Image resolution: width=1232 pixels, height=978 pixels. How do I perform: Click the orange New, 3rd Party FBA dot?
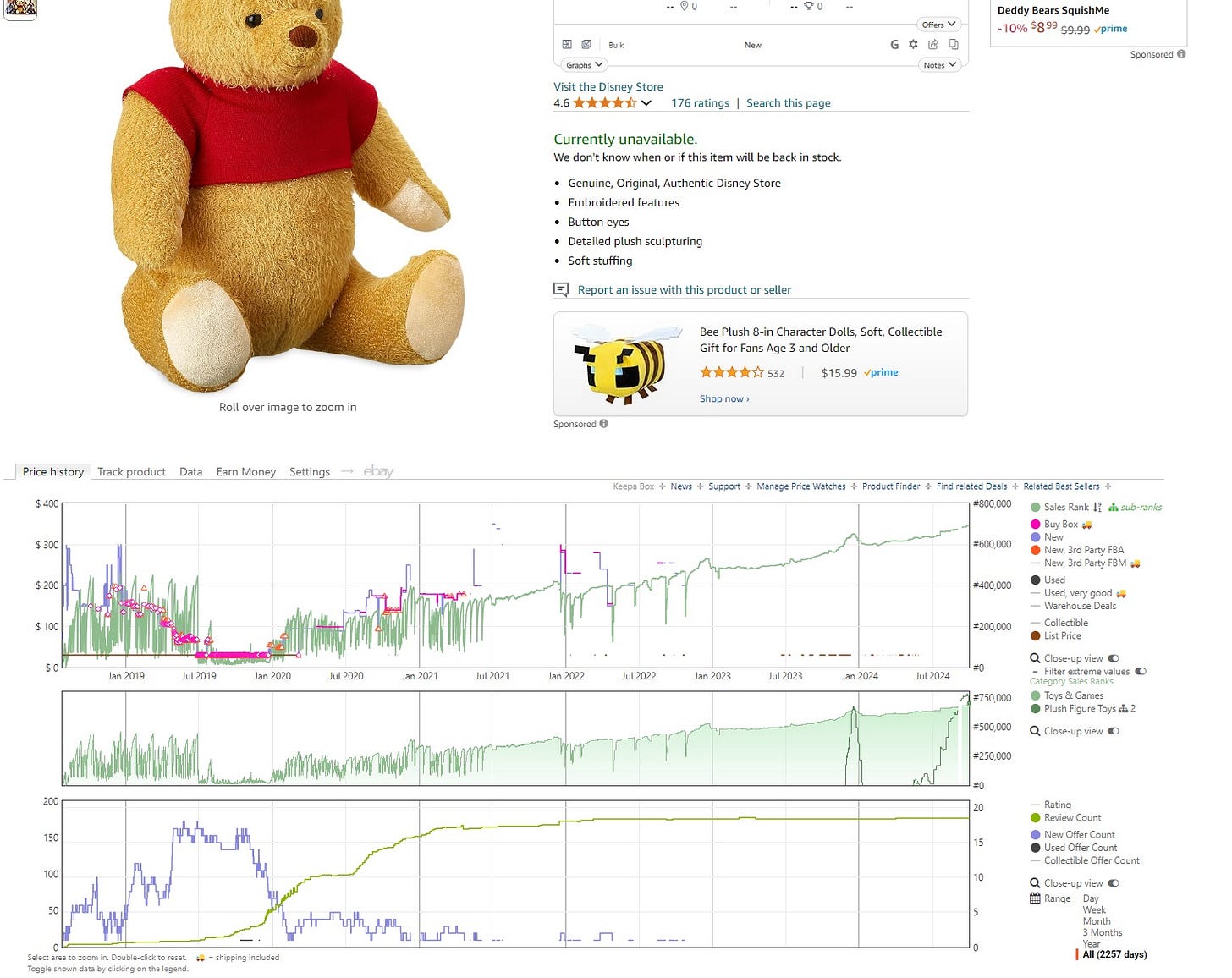coord(1035,550)
